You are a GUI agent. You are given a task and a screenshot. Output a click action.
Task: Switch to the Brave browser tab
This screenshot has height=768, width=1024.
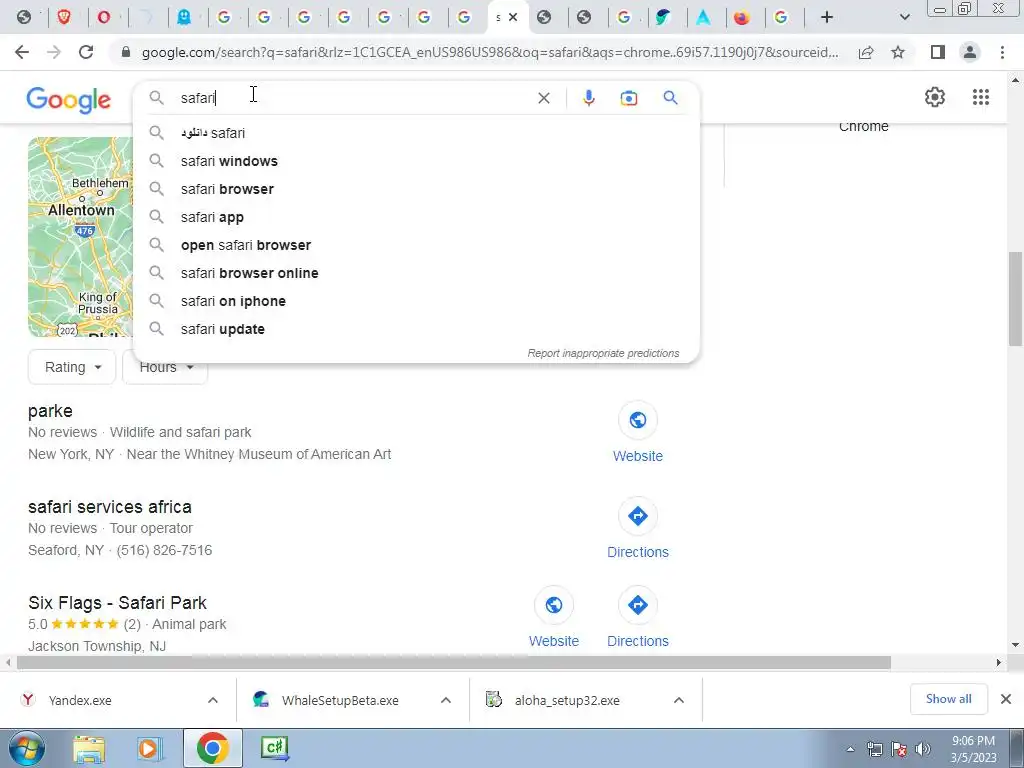[x=64, y=17]
